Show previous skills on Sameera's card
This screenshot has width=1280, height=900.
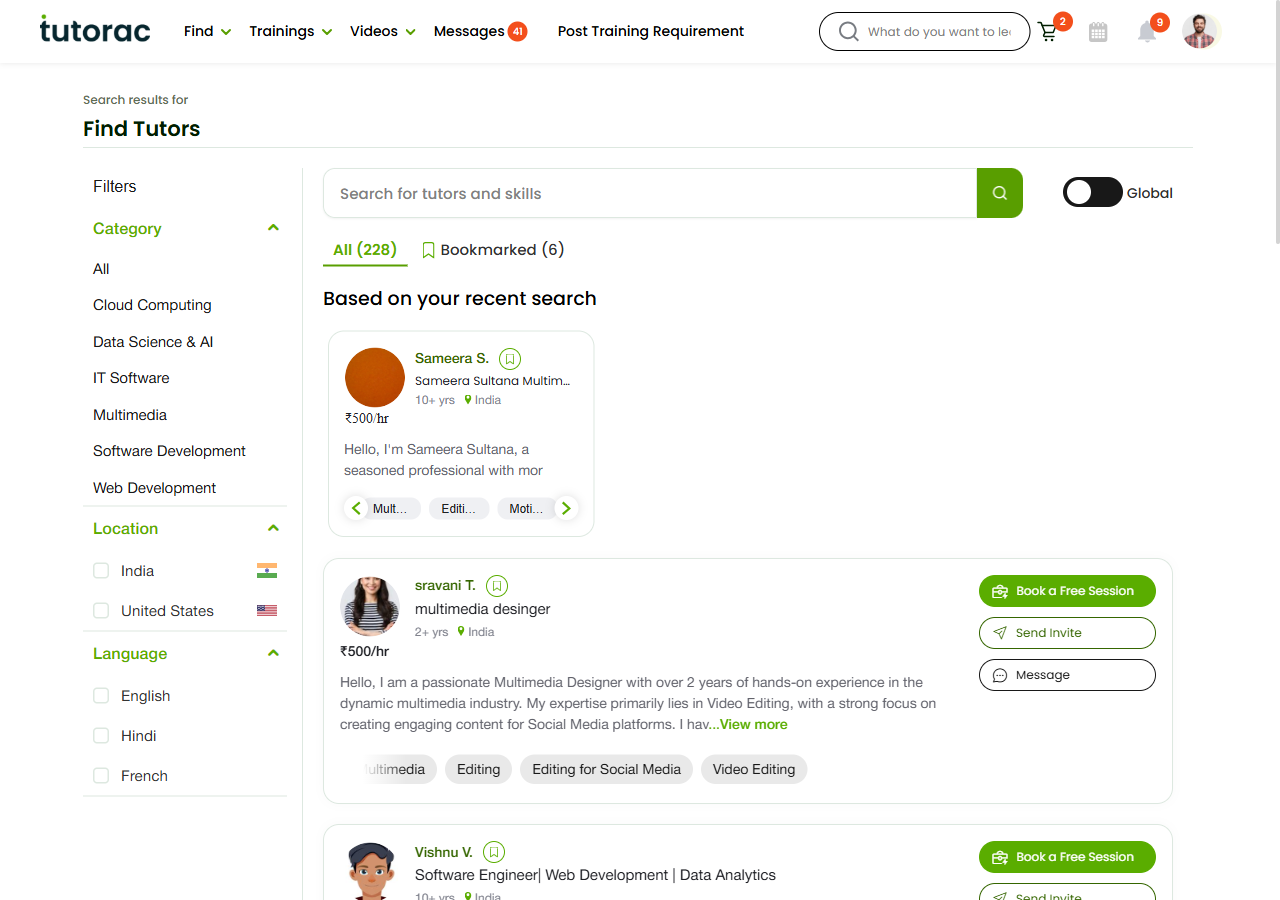coord(356,508)
